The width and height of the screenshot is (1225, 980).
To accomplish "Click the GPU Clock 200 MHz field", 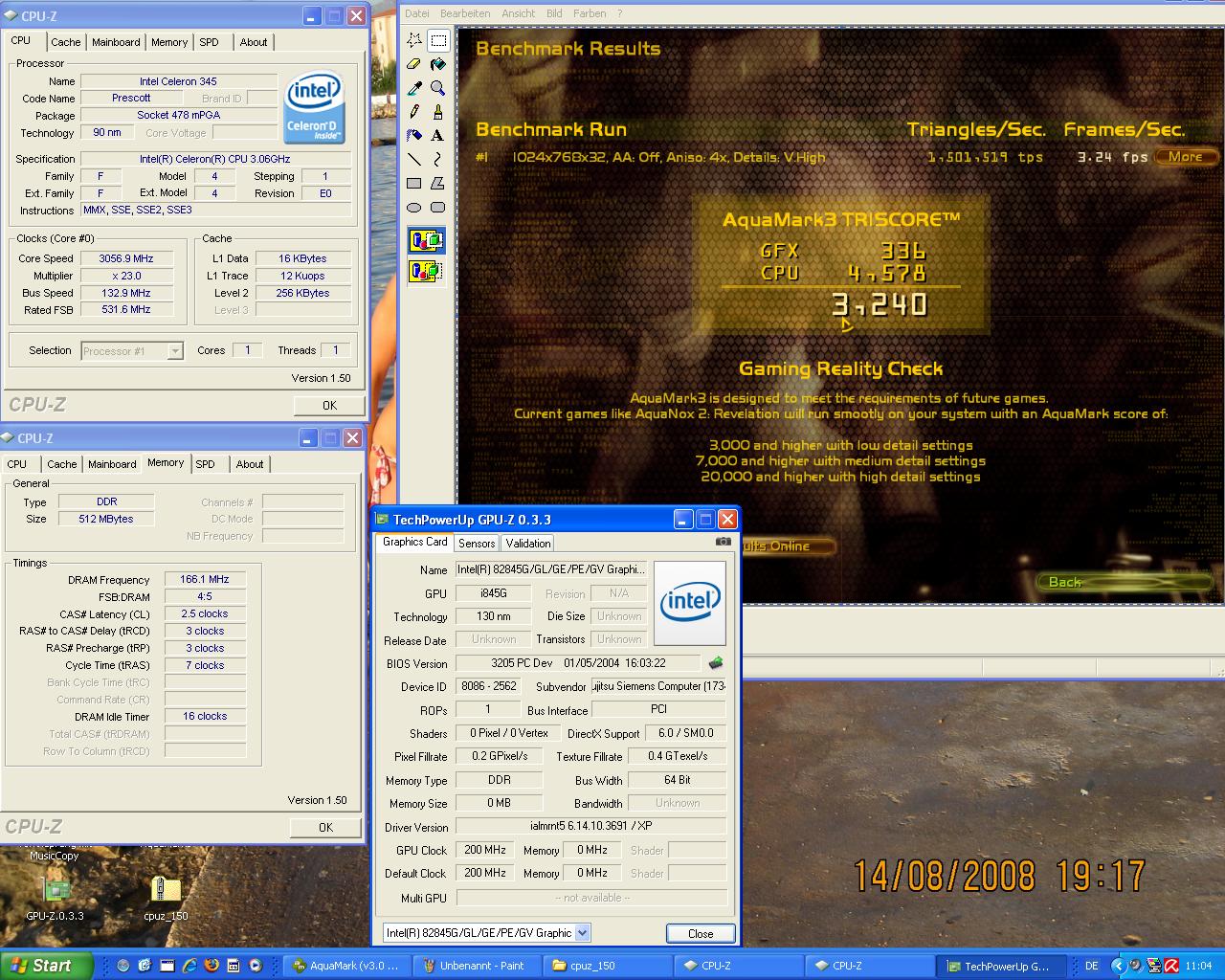I will (x=485, y=850).
